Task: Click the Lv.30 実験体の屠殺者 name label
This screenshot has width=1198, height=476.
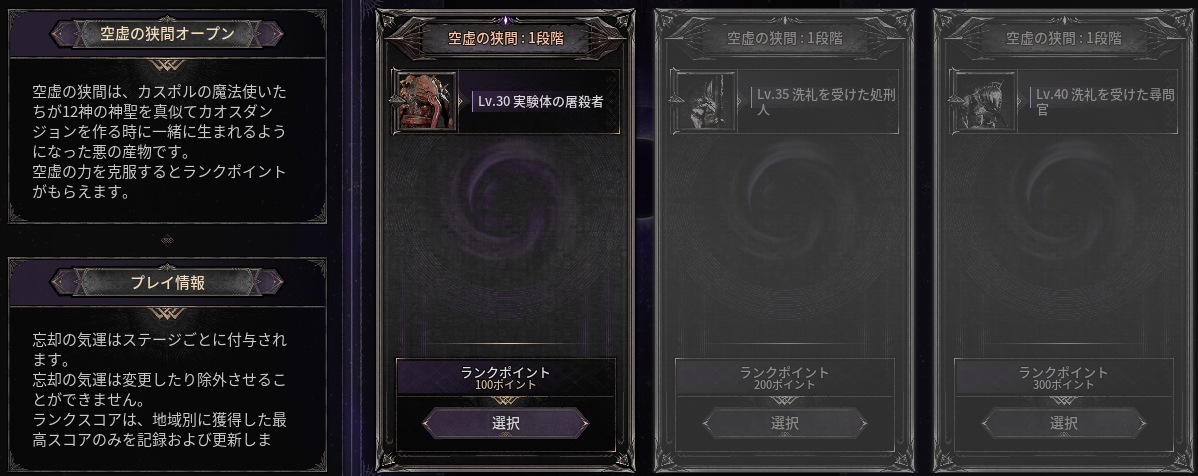Action: tap(540, 101)
